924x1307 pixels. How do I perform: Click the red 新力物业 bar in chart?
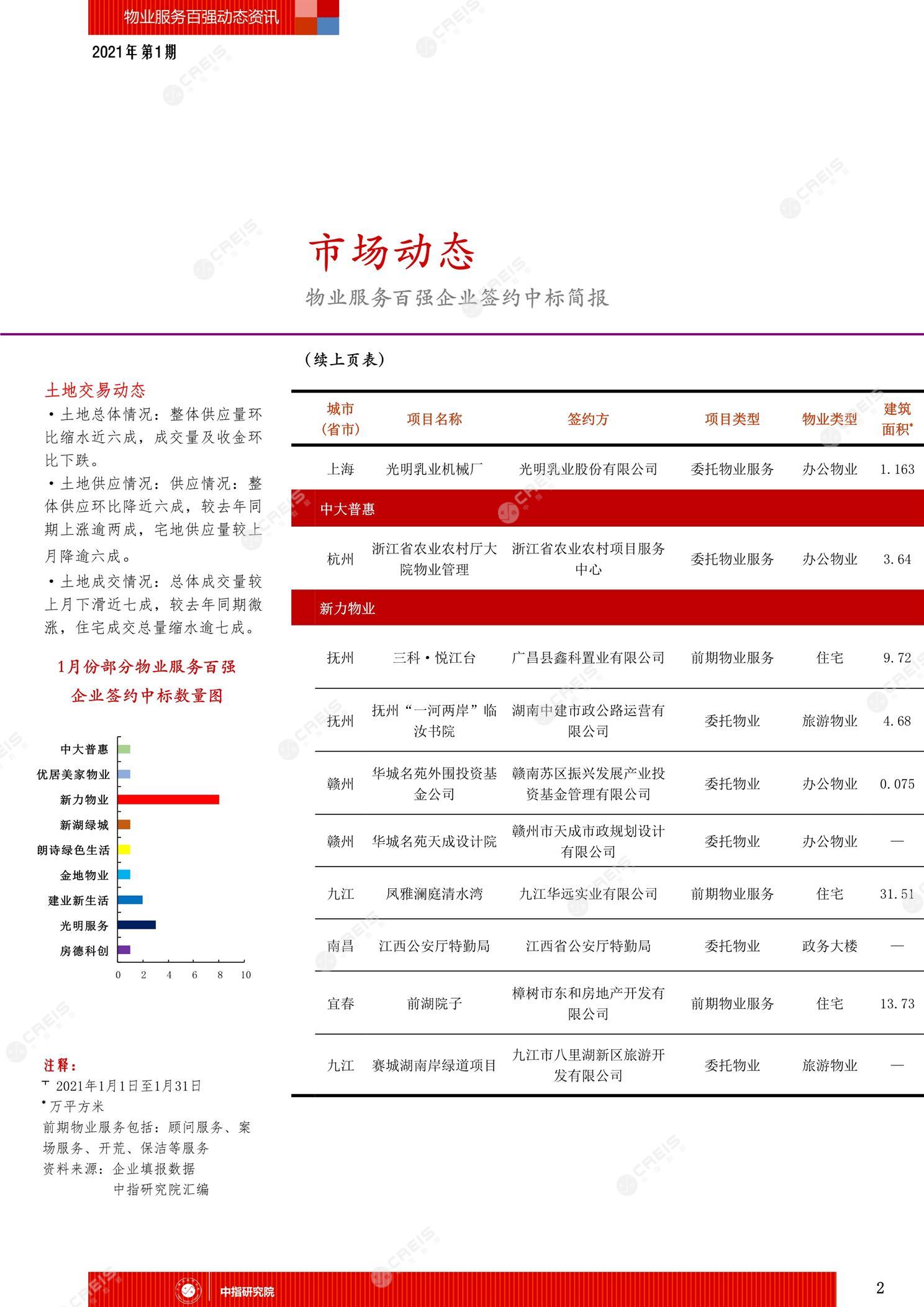[x=168, y=799]
